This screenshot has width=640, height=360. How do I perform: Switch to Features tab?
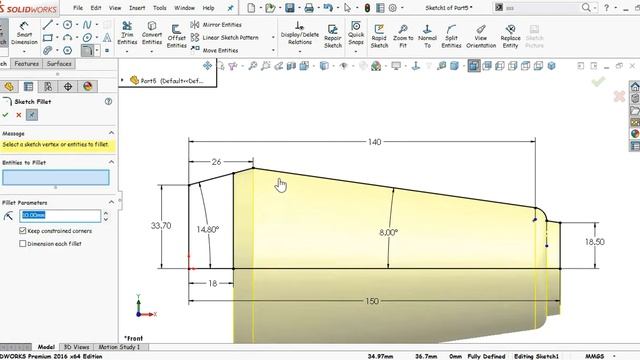click(x=27, y=64)
